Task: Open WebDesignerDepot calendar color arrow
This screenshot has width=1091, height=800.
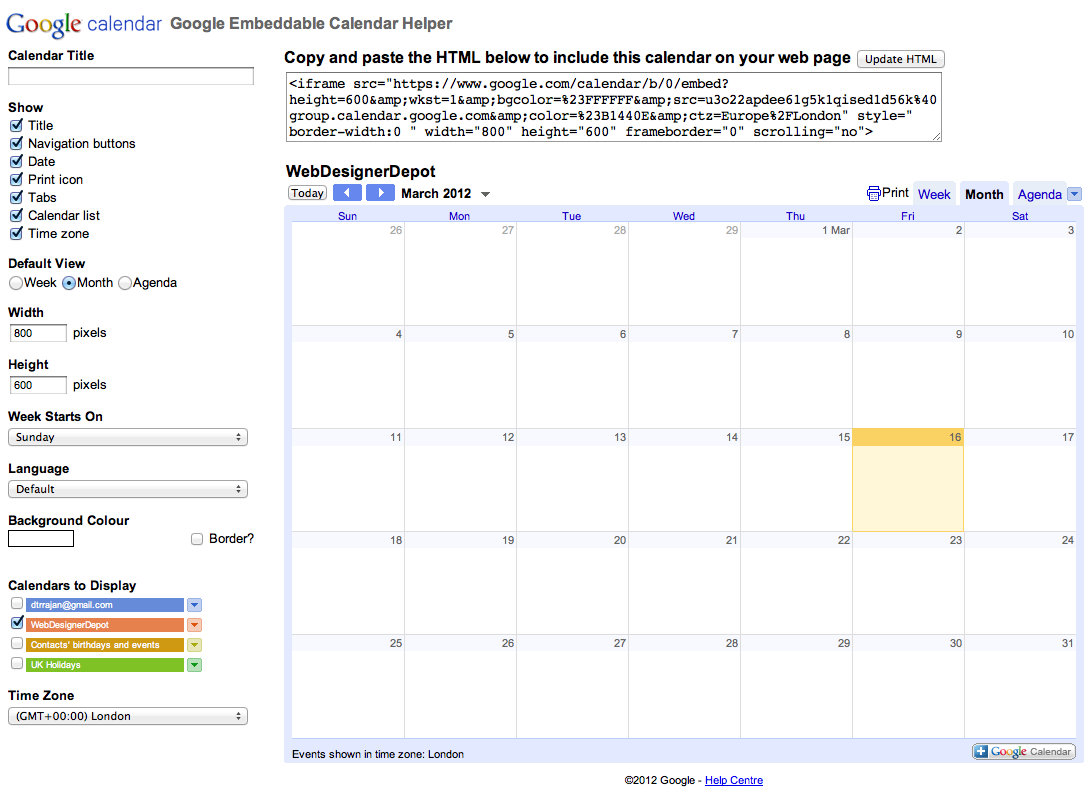Action: click(x=195, y=625)
